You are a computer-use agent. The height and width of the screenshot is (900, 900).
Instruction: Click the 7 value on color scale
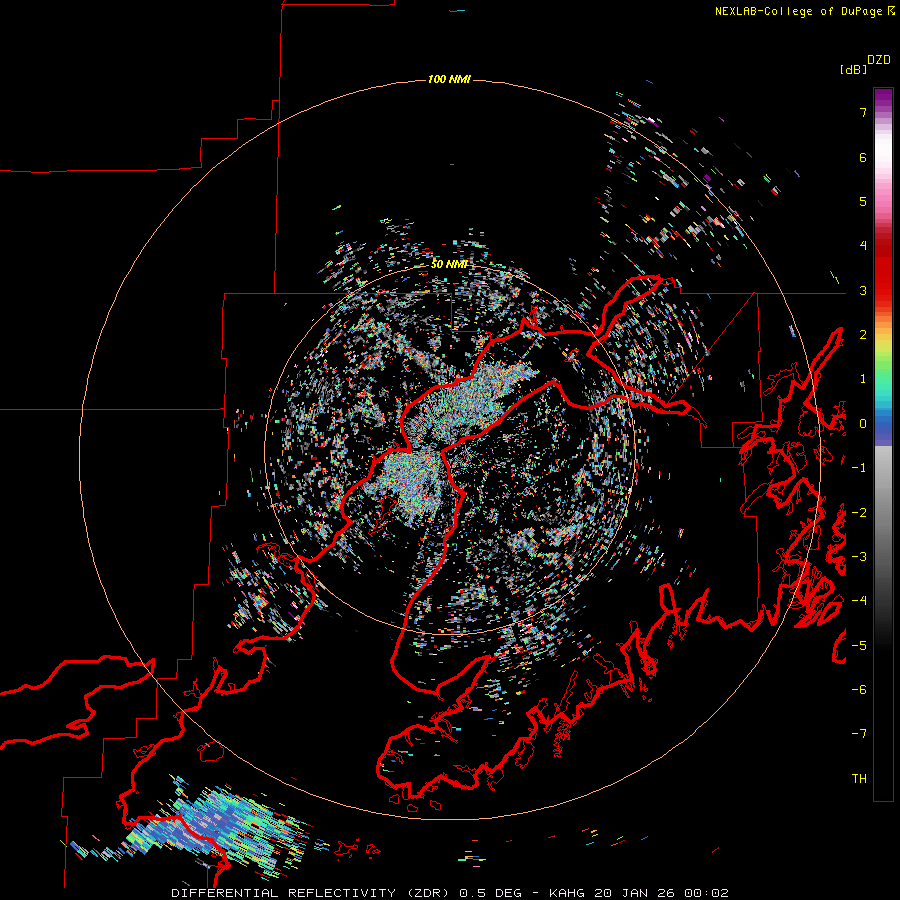click(863, 112)
